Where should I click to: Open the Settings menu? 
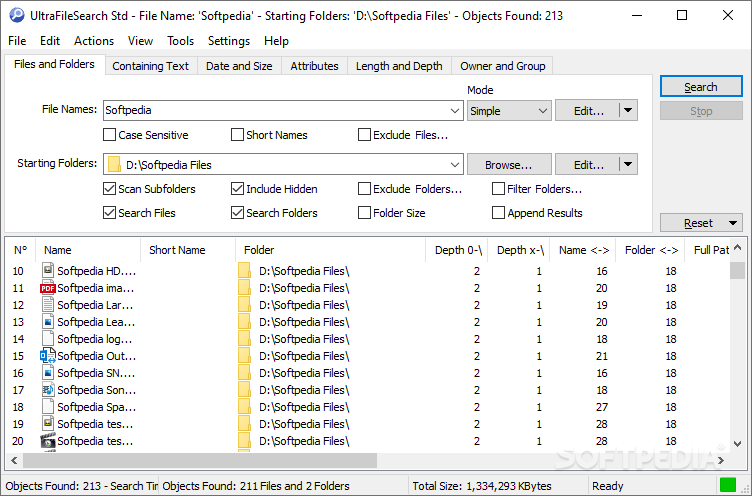229,41
